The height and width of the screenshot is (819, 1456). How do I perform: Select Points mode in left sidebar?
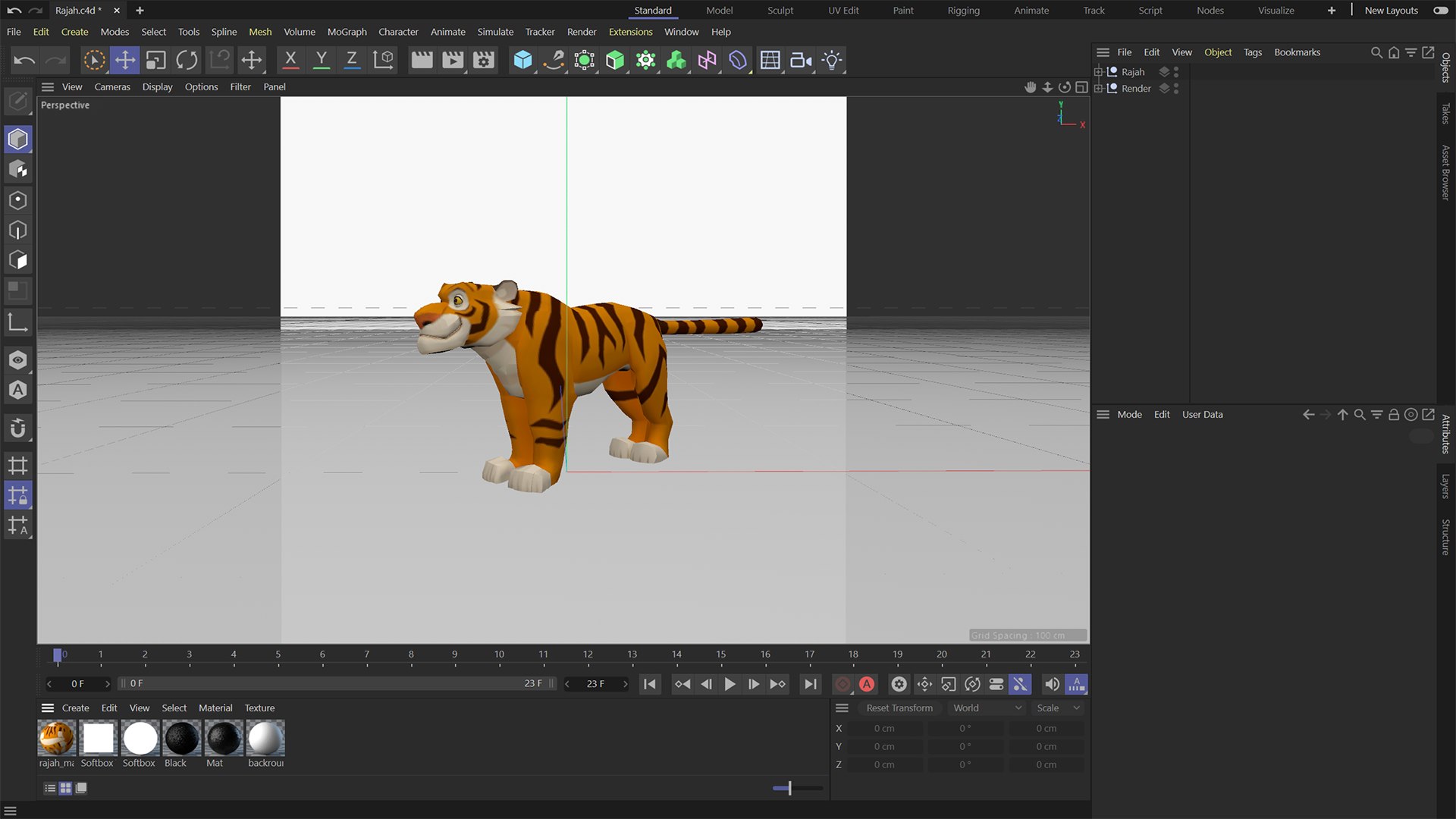coord(18,200)
